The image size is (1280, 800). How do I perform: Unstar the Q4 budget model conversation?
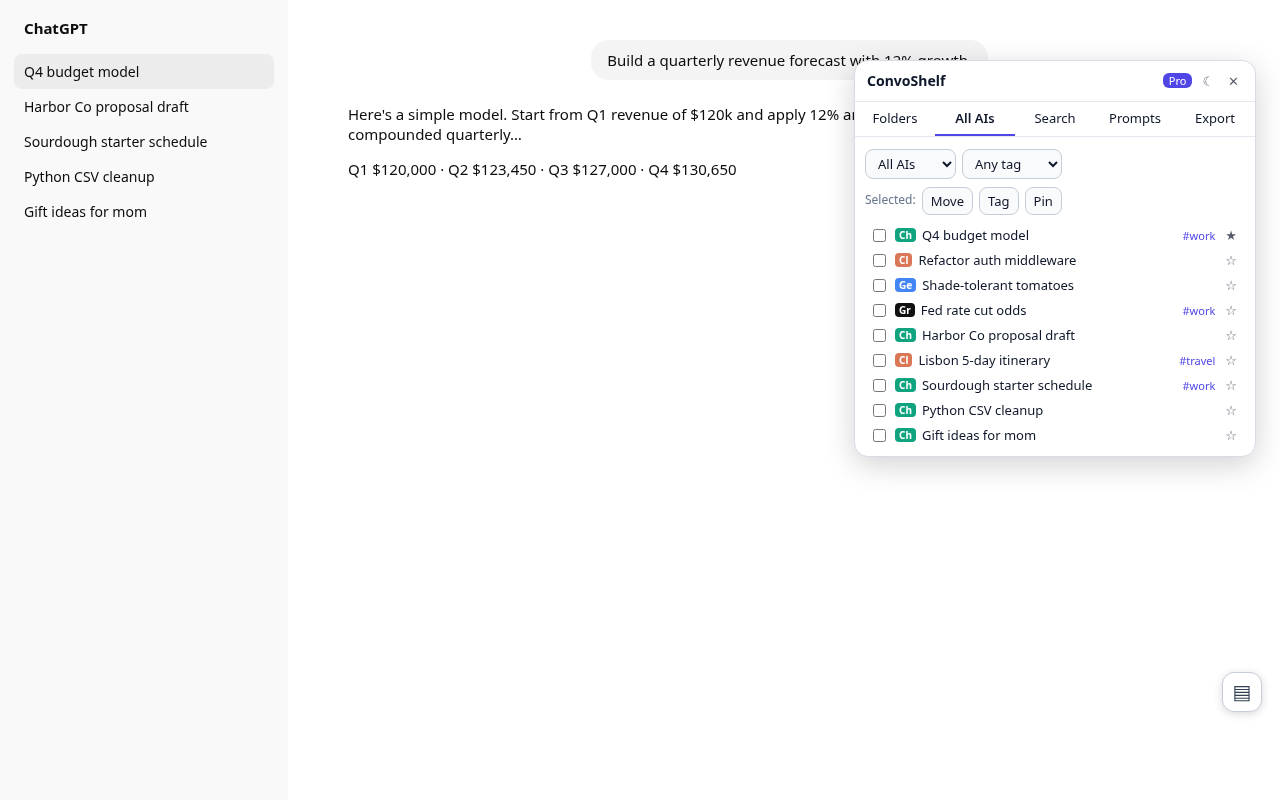tap(1231, 236)
